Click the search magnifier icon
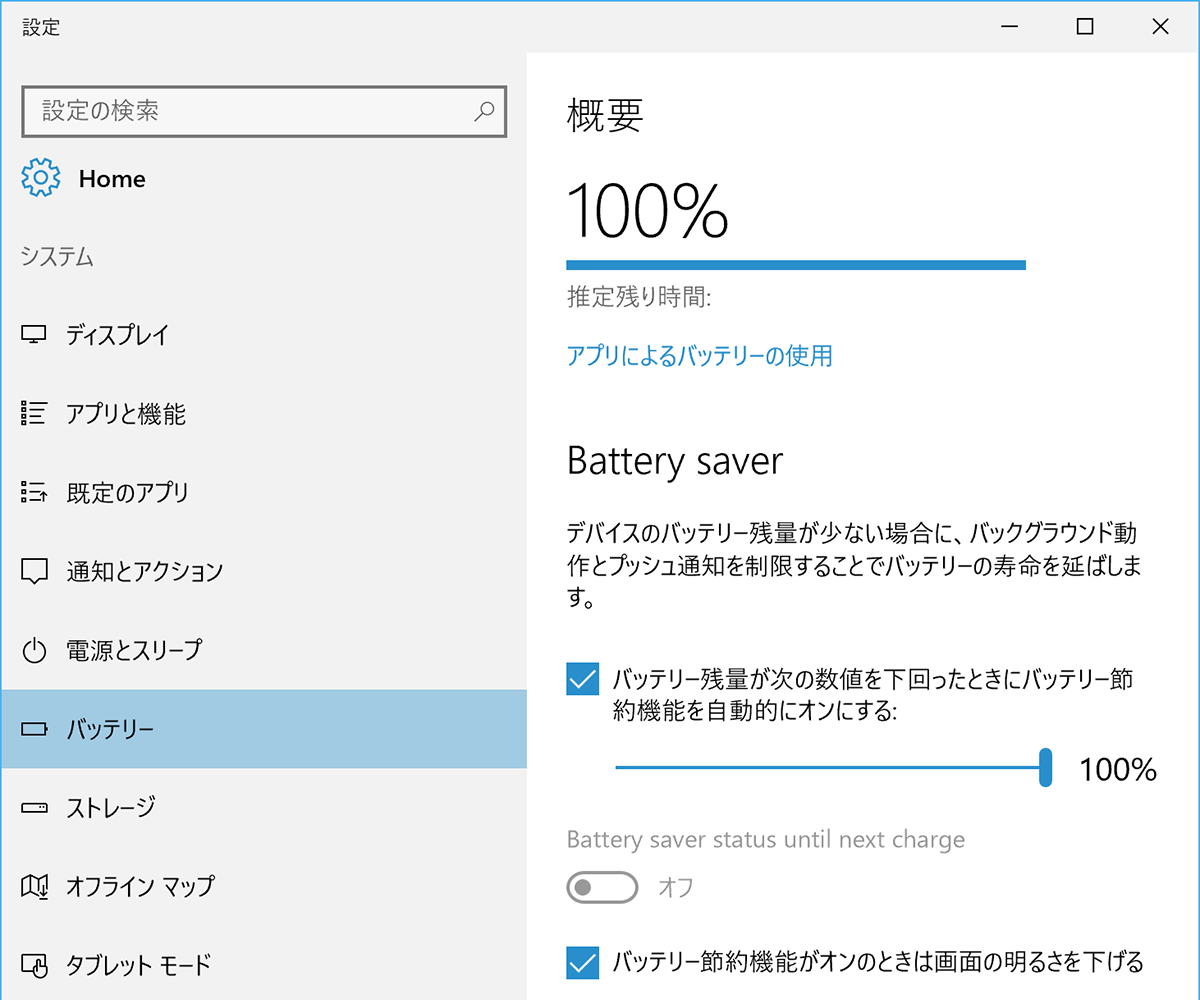The width and height of the screenshot is (1200, 1000). 484,111
